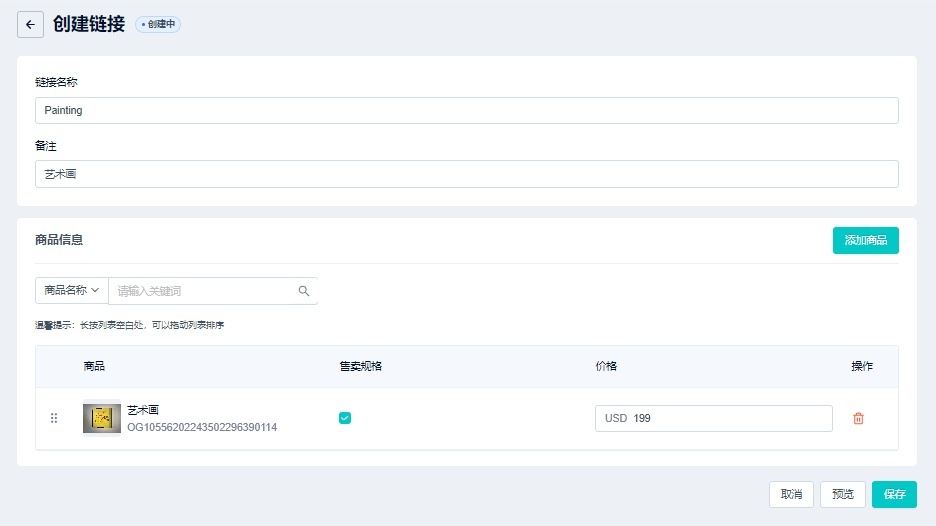Image resolution: width=936 pixels, height=526 pixels.
Task: Uncheck the 售卖规格 checkbox for 艺术画
Action: pos(345,418)
